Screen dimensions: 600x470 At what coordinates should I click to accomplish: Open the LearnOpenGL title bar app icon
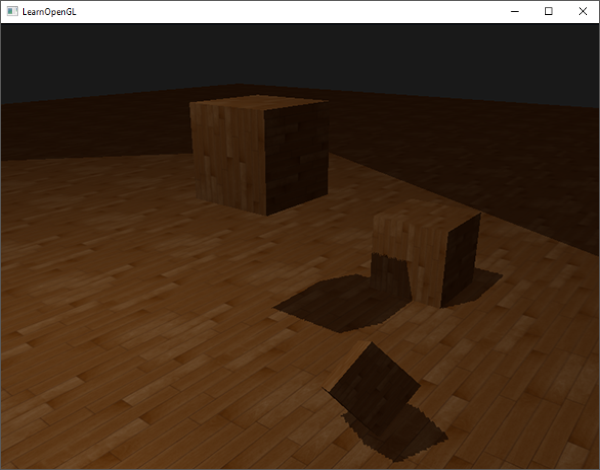pos(12,11)
